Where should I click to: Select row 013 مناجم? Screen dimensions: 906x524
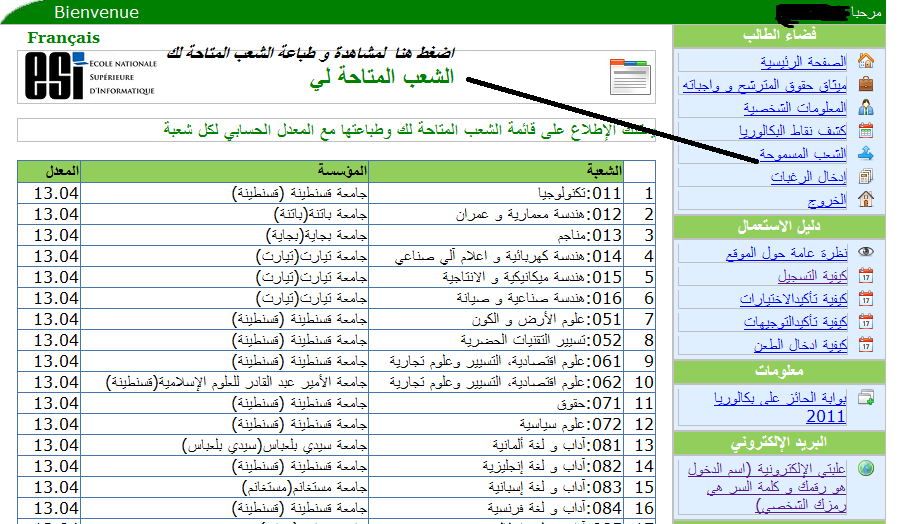click(x=336, y=235)
